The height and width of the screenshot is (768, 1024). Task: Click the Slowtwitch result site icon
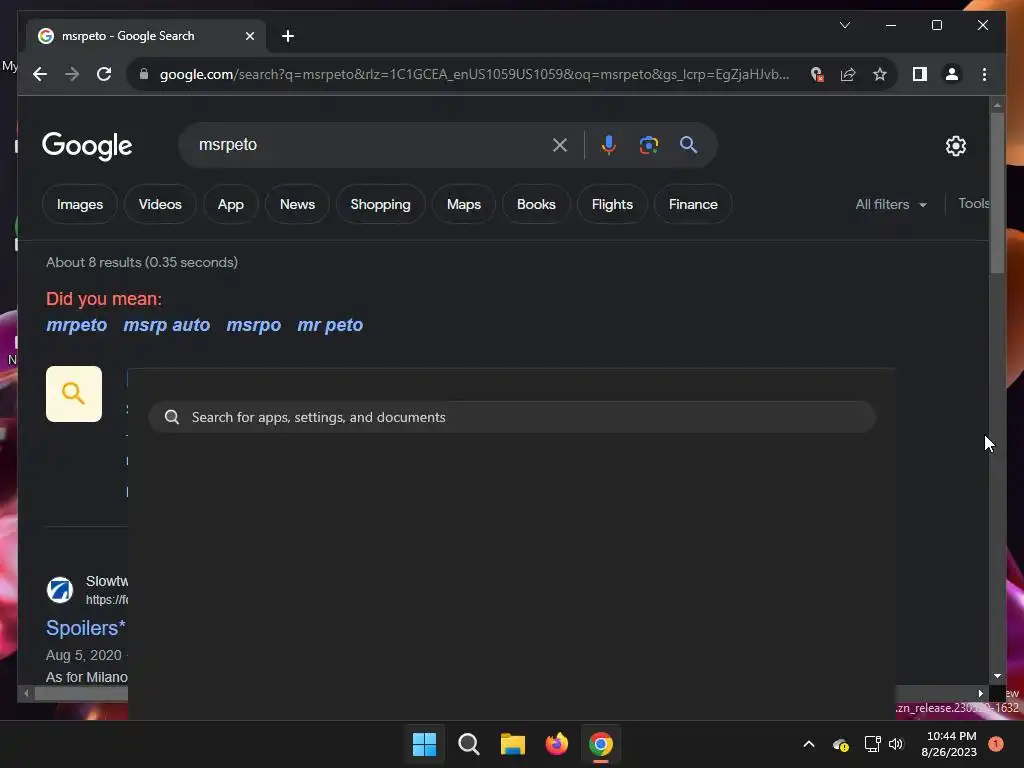59,590
